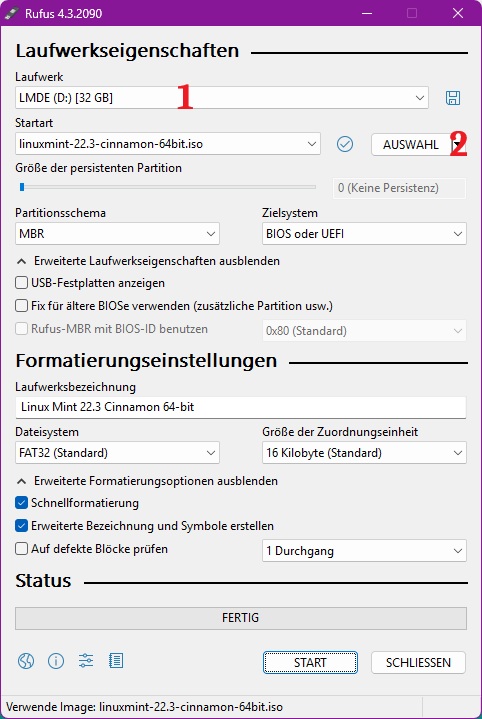The height and width of the screenshot is (719, 482).
Task: Uncheck Schnellformatierung option
Action: point(22,503)
